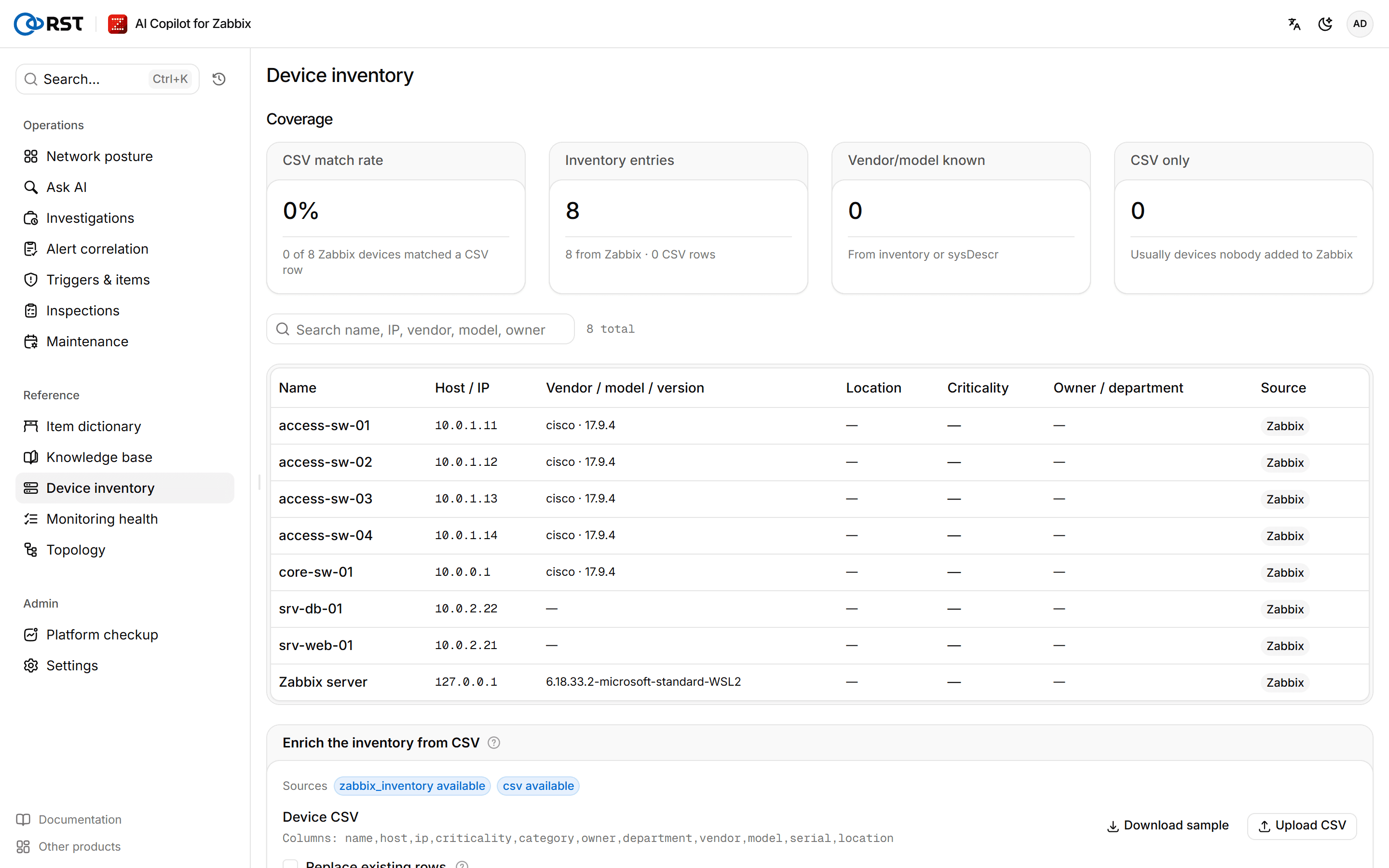Image resolution: width=1389 pixels, height=868 pixels.
Task: Select Device inventory in sidebar
Action: [124, 488]
